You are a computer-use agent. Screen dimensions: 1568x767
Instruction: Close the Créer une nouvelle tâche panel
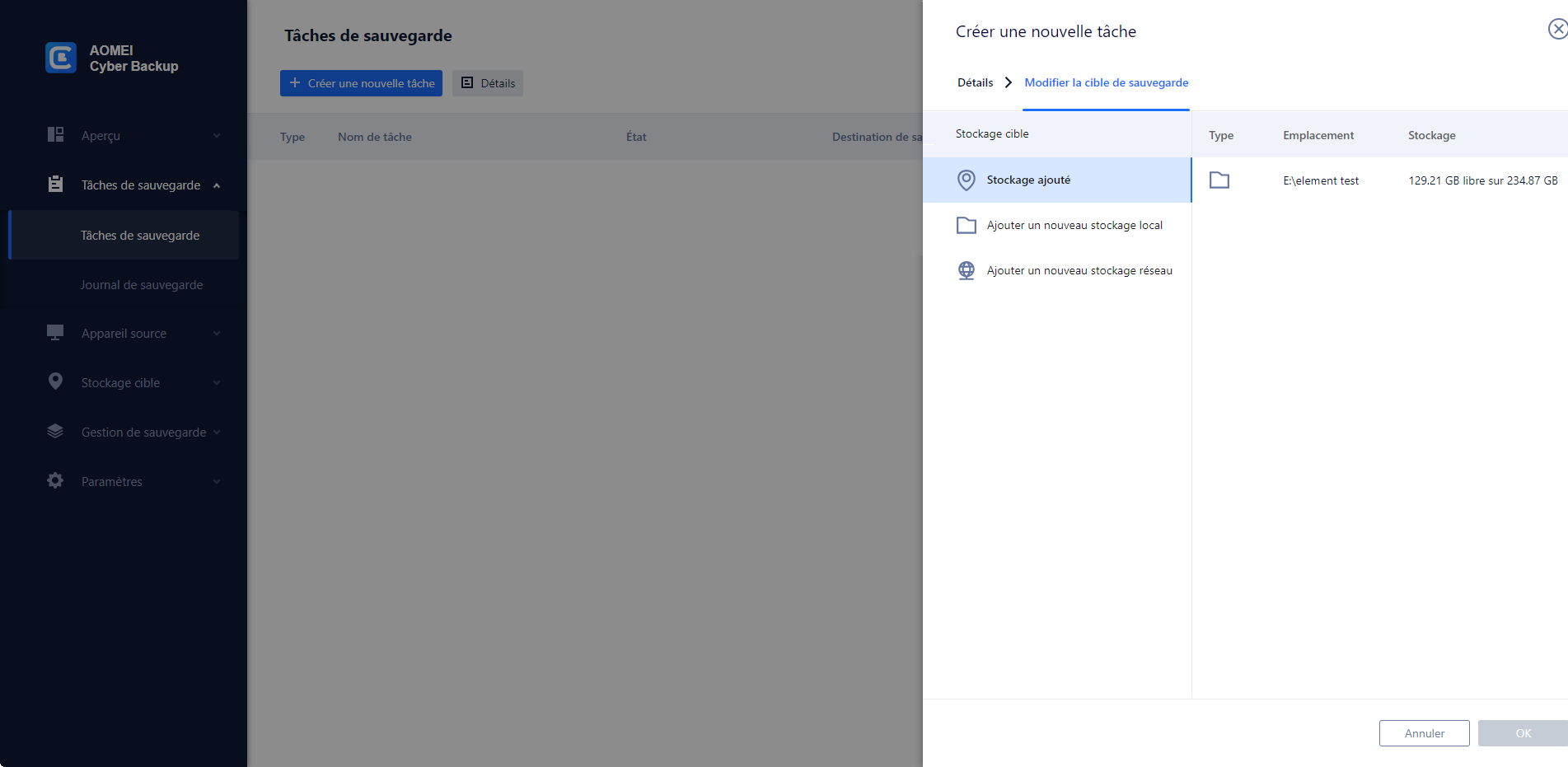pyautogui.click(x=1557, y=30)
